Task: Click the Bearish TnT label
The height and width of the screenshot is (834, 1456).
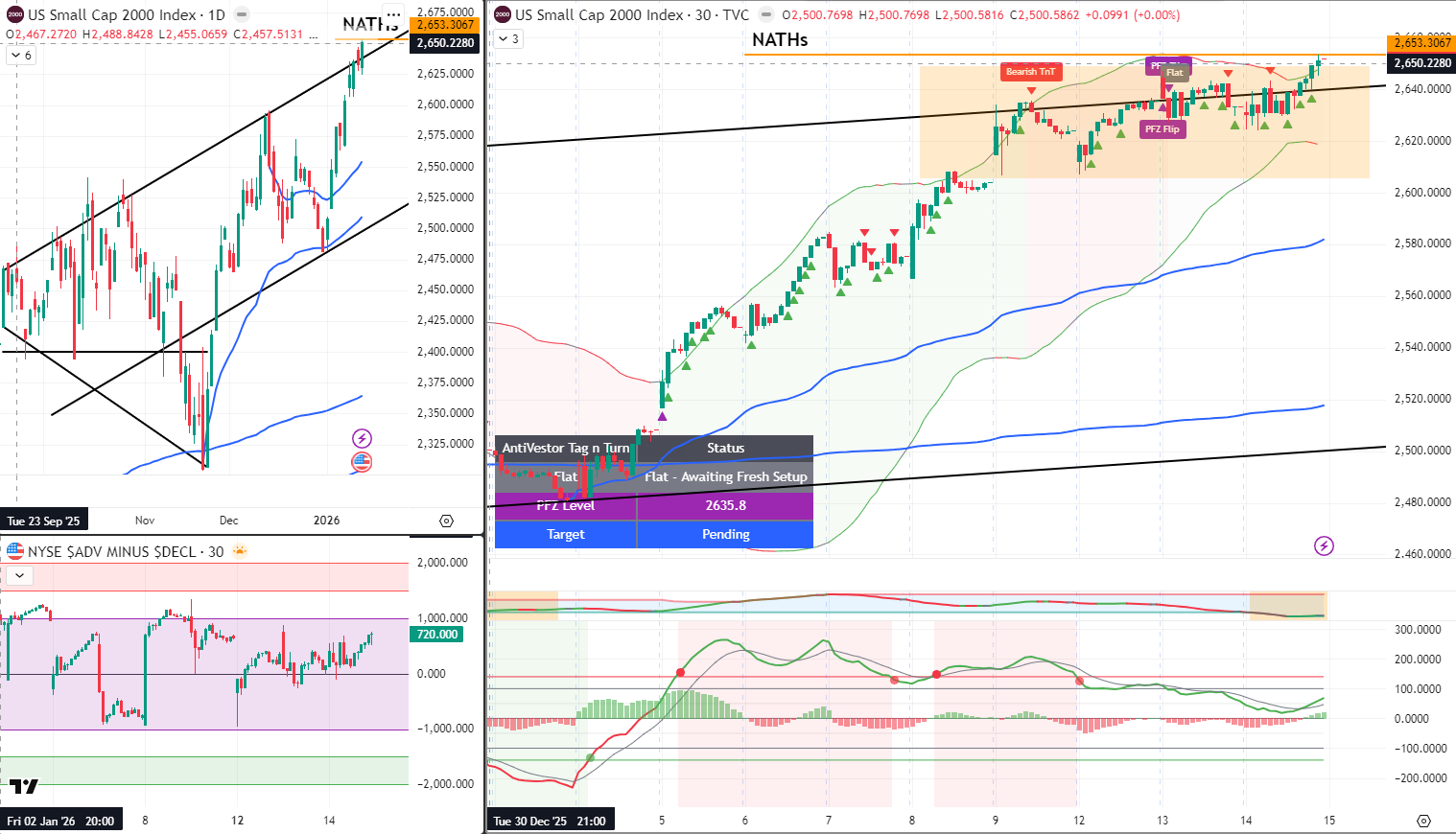Action: [x=1031, y=71]
